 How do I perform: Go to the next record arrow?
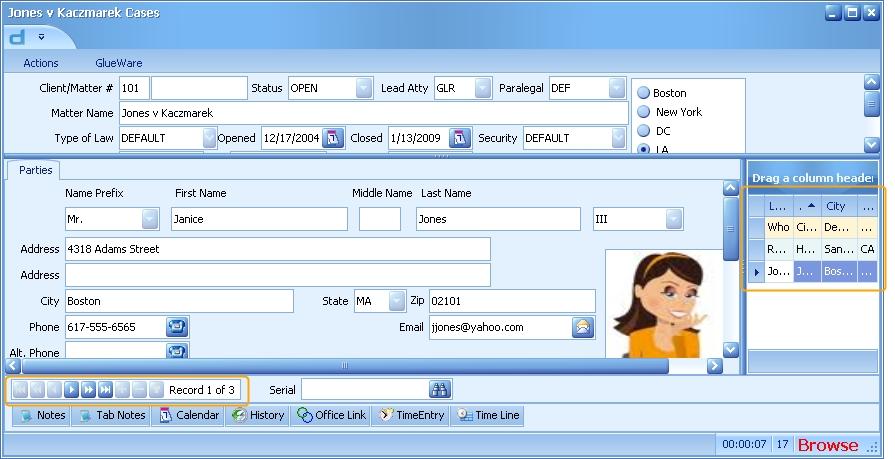point(71,390)
